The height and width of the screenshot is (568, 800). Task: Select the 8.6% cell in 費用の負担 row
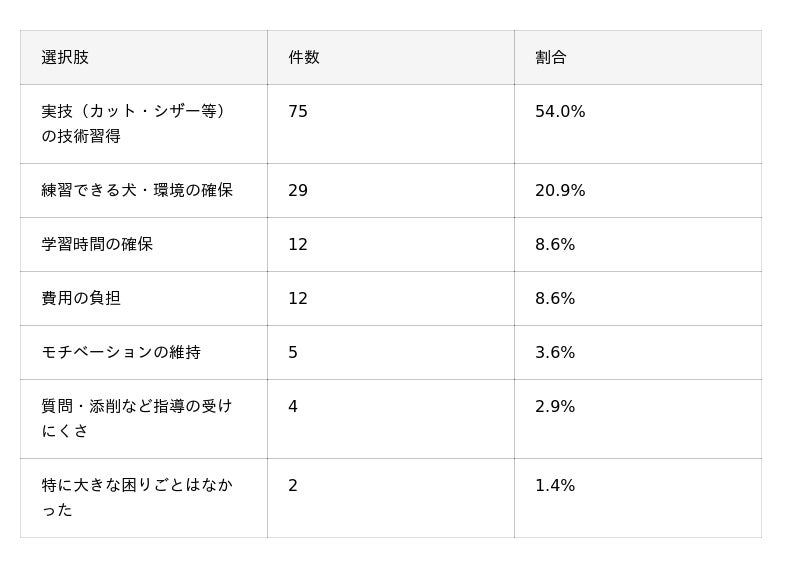[638, 299]
